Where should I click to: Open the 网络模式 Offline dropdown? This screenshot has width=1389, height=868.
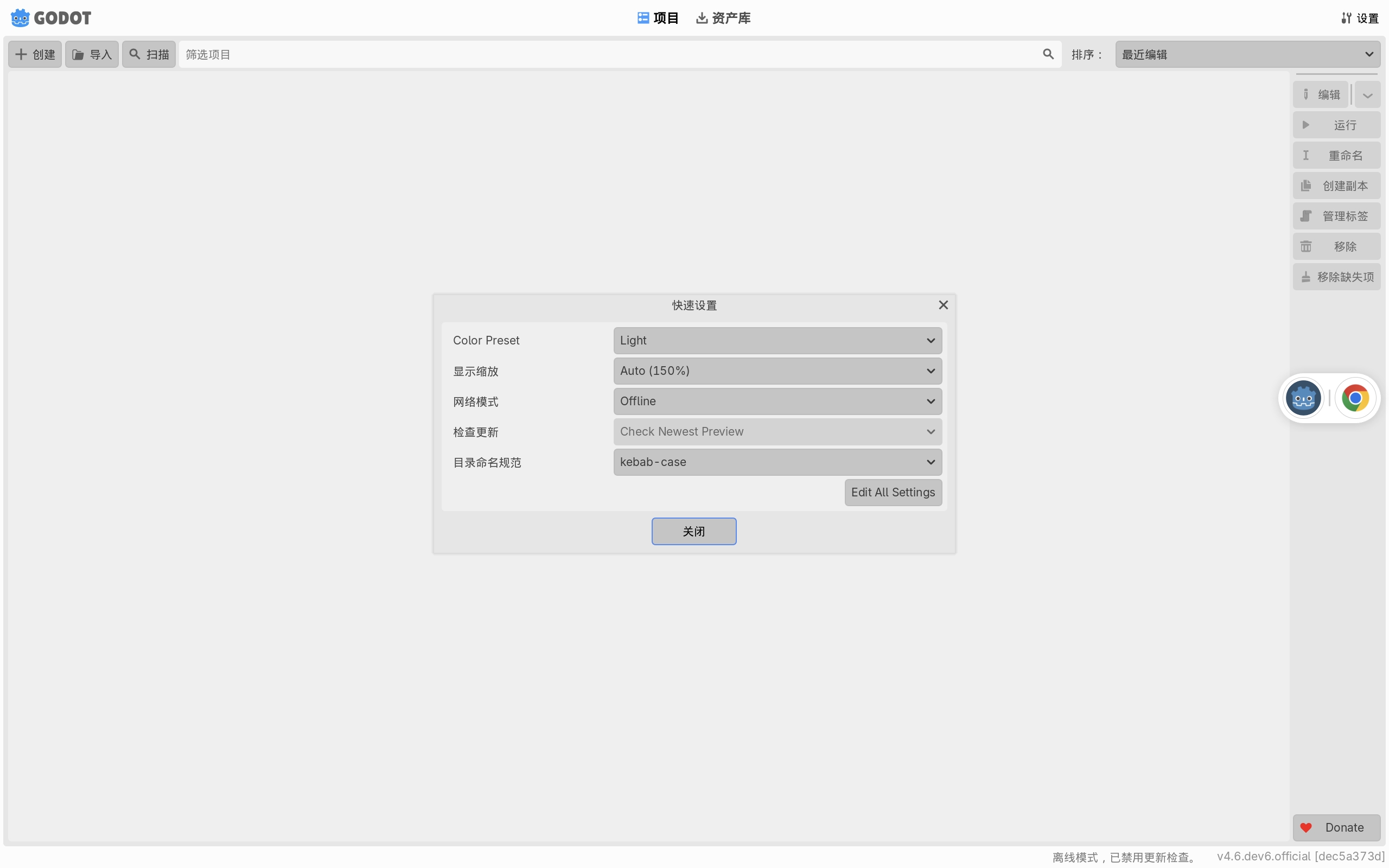777,401
